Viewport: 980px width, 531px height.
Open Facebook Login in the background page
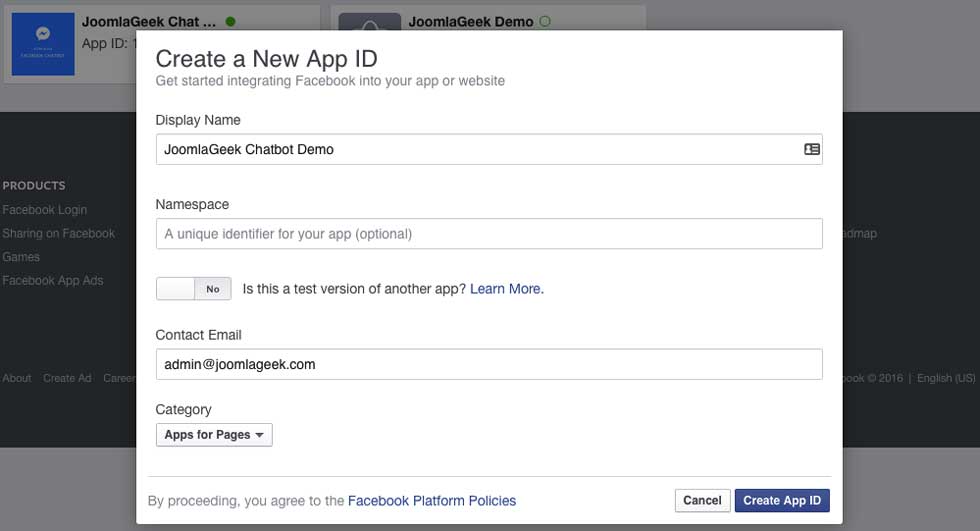[x=44, y=210]
